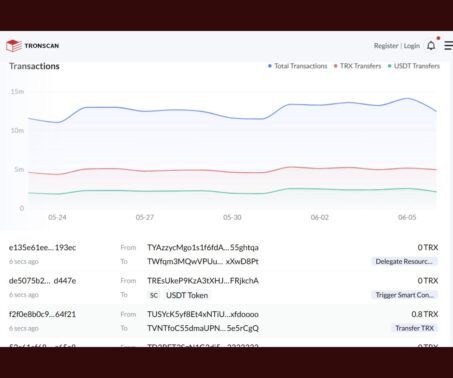
Task: Toggle TRX Transfers legend series
Action: click(x=357, y=66)
